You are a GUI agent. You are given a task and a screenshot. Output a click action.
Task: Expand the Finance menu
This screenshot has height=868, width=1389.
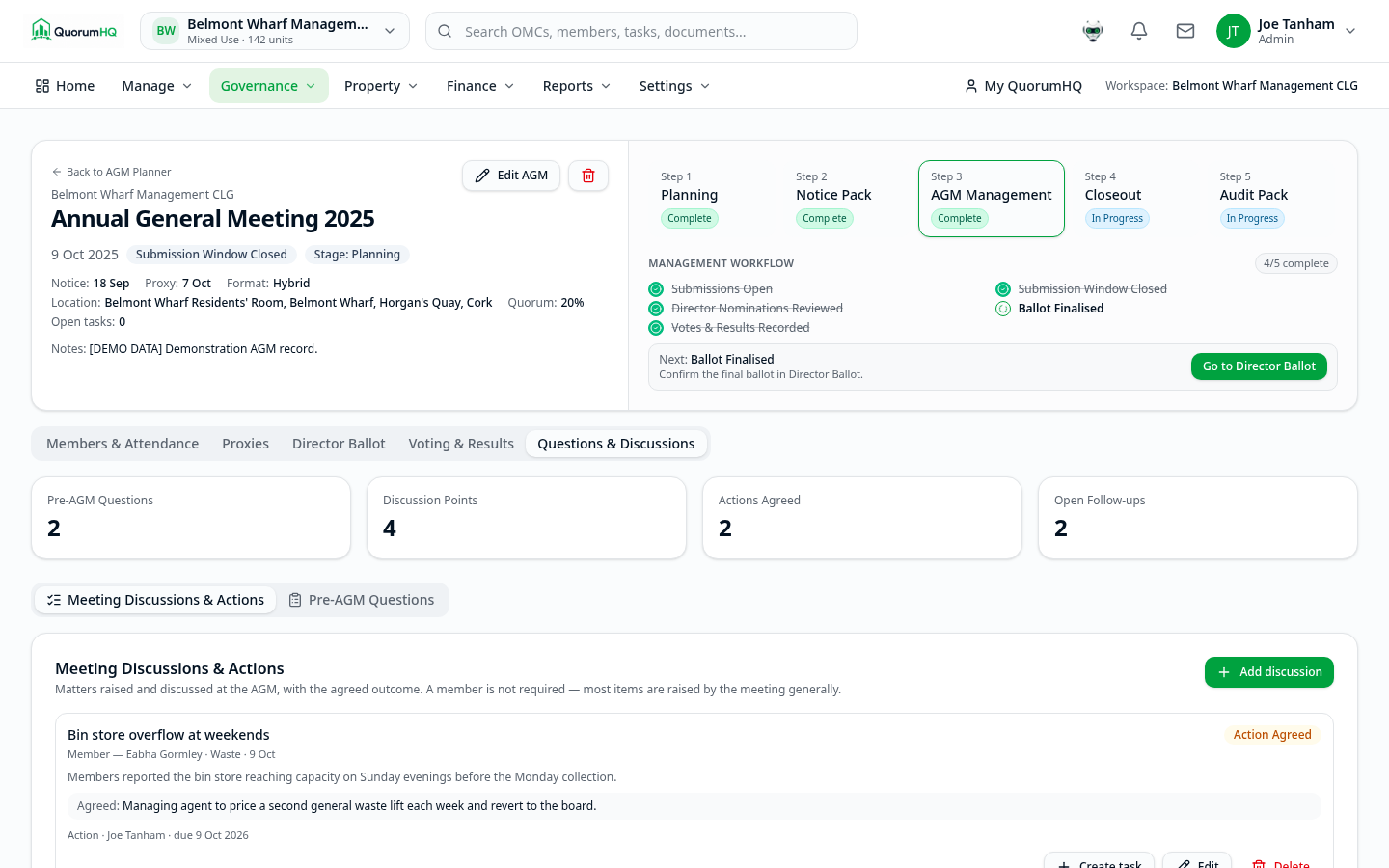480,86
